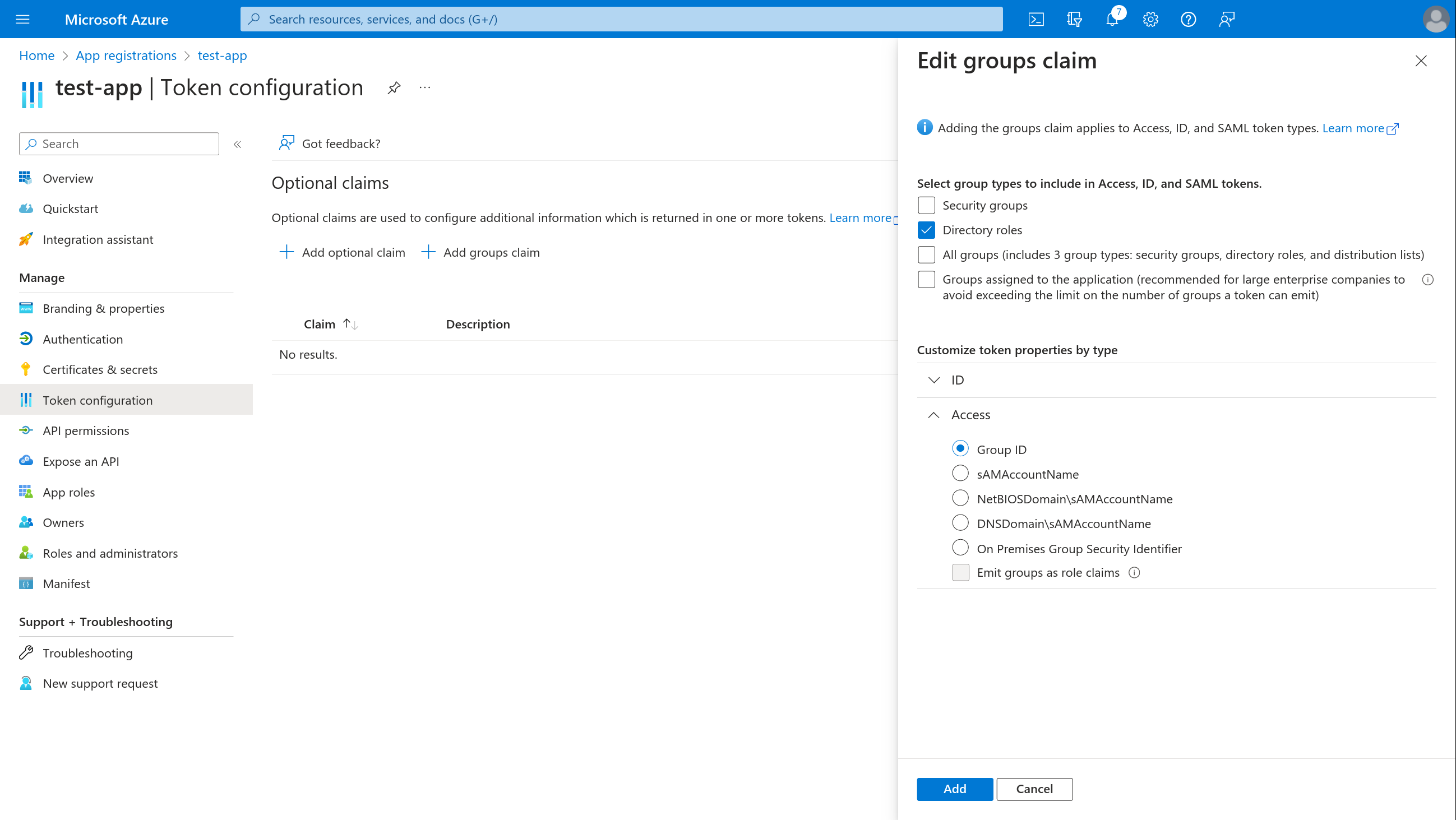Viewport: 1456px width, 820px height.
Task: Pin the Token configuration page
Action: 394,87
